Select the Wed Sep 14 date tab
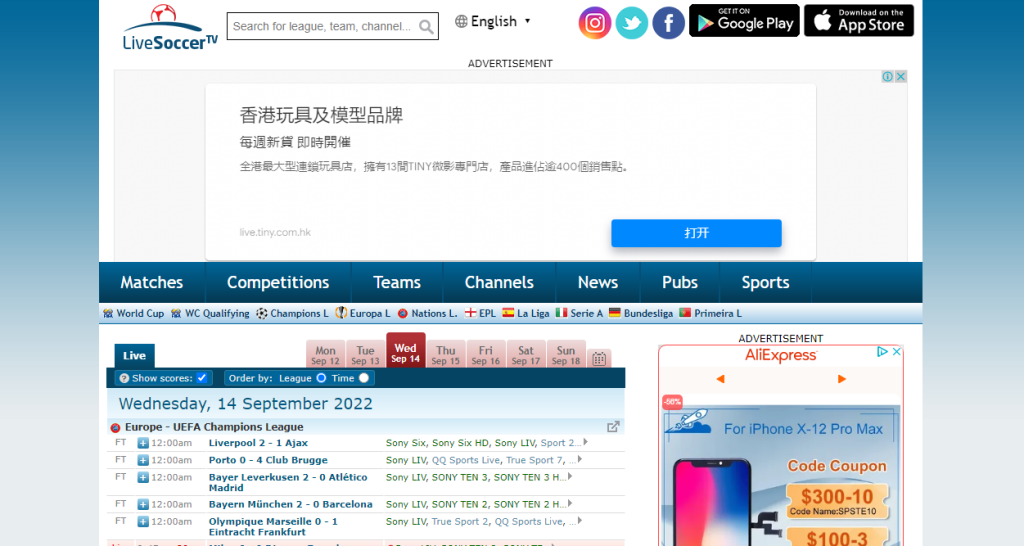 [406, 351]
